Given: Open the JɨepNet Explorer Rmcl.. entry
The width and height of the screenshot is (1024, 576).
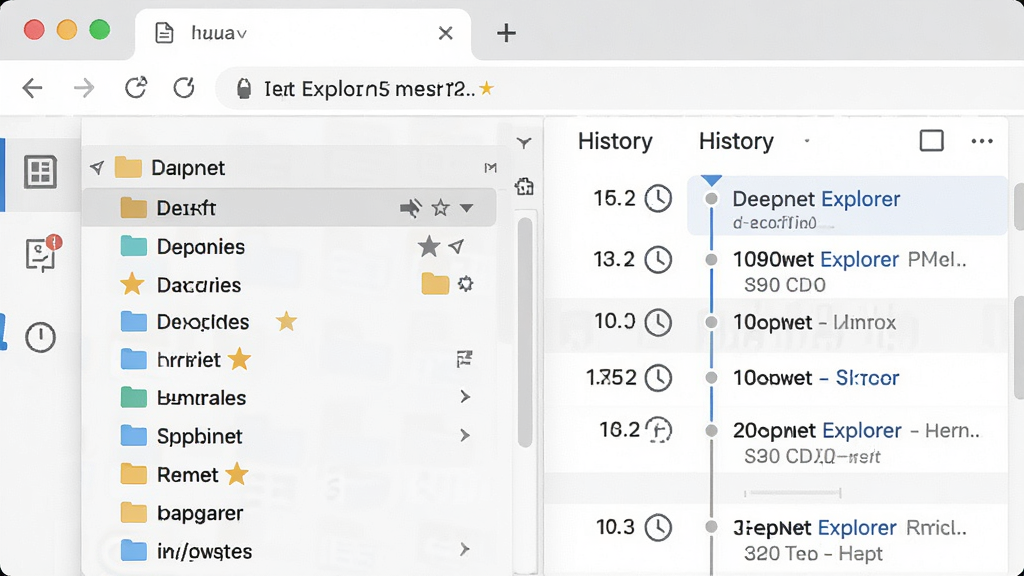Looking at the screenshot, I should coord(849,539).
